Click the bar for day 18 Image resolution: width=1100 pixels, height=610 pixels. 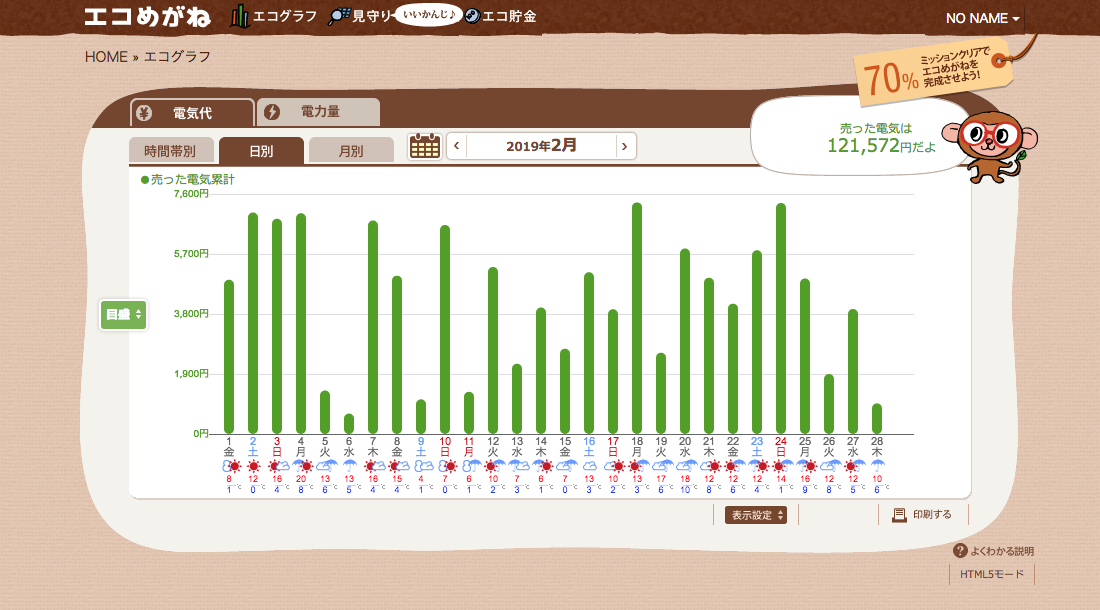point(637,318)
